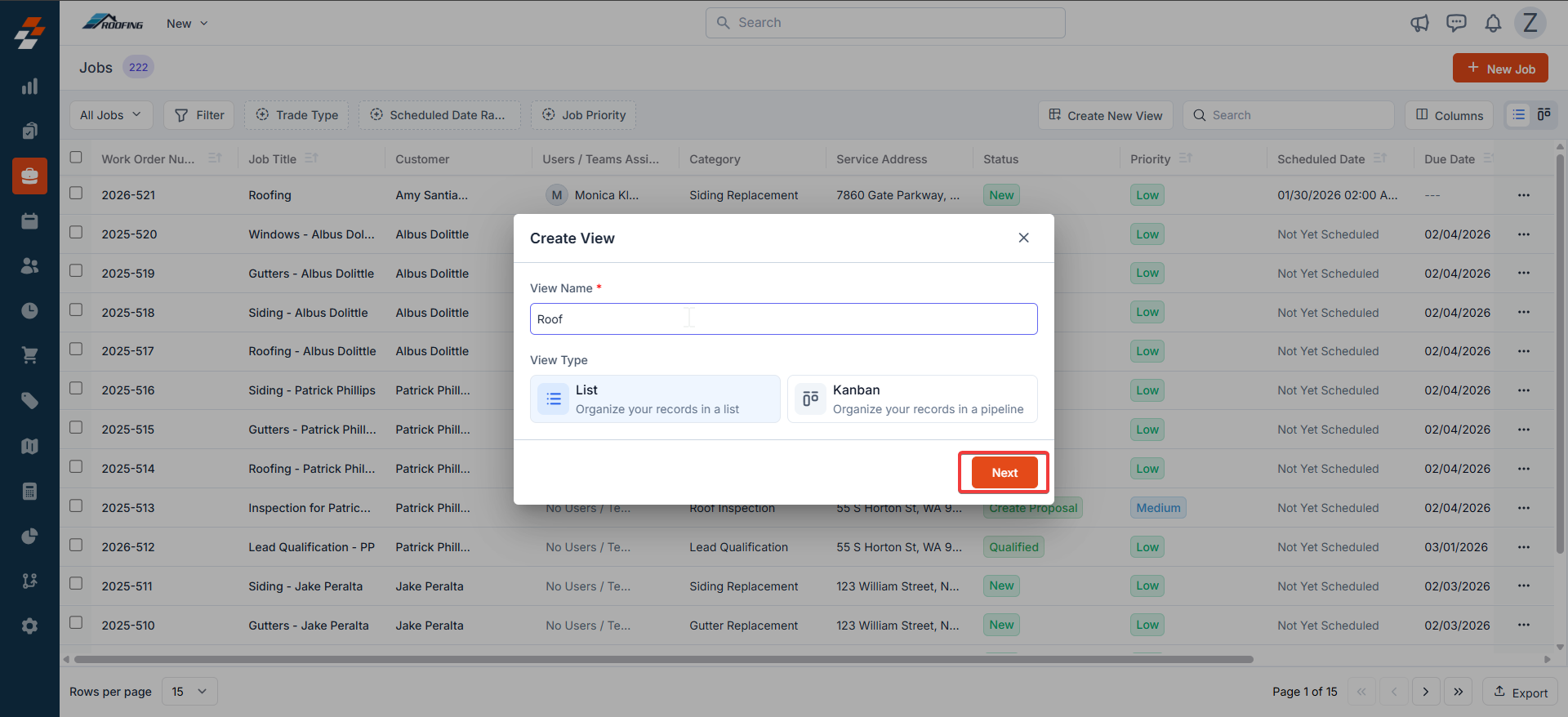Sort by Priority column icon
The height and width of the screenshot is (717, 1568).
click(x=1186, y=158)
